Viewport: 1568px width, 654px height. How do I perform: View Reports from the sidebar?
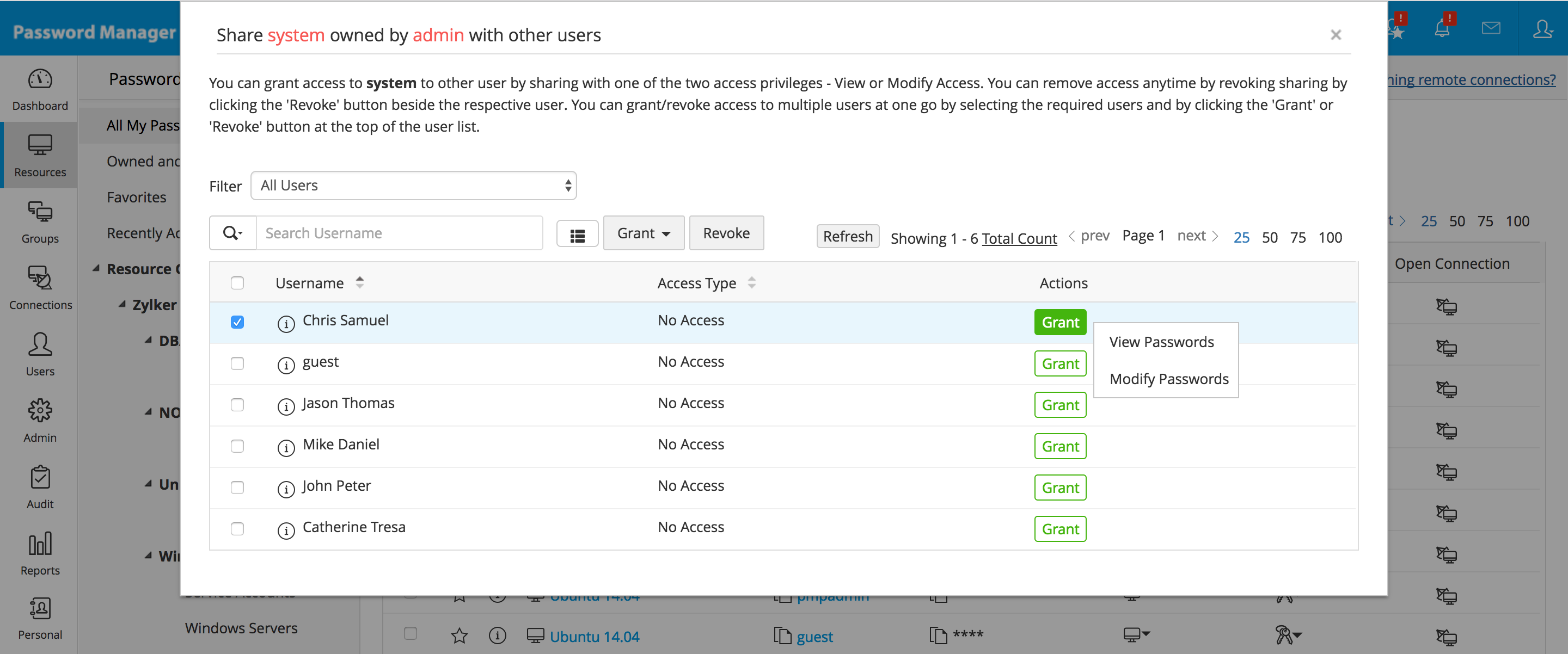(x=39, y=553)
